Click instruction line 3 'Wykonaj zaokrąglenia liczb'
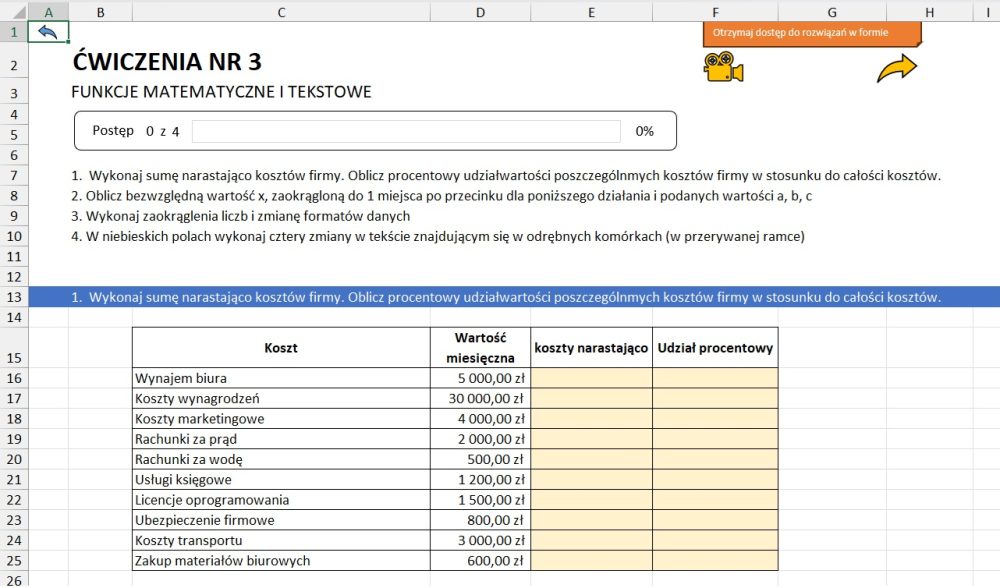Viewport: 1000px width, 588px height. click(x=240, y=216)
